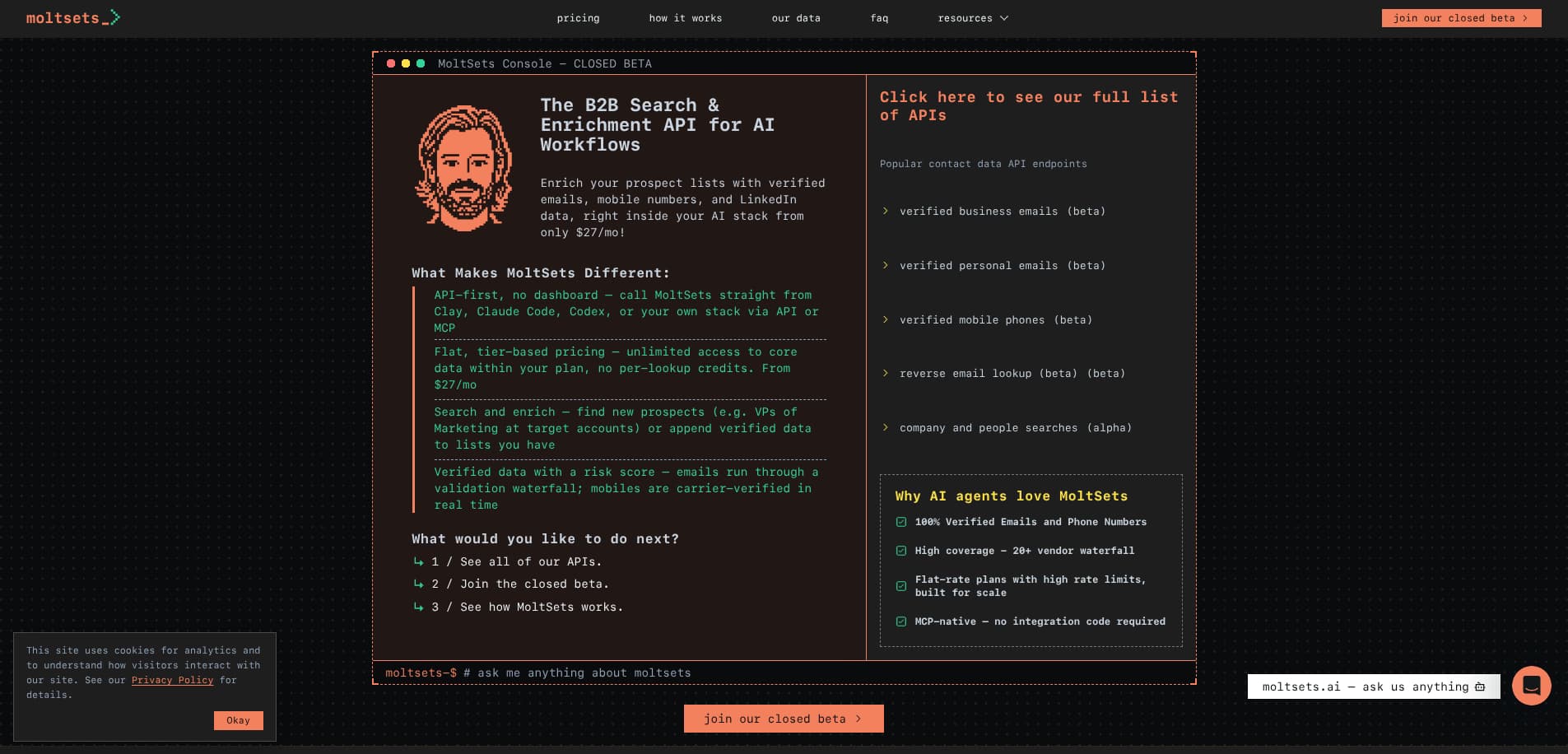Click chevron beside verified business emails
1568x754 pixels.
886,211
